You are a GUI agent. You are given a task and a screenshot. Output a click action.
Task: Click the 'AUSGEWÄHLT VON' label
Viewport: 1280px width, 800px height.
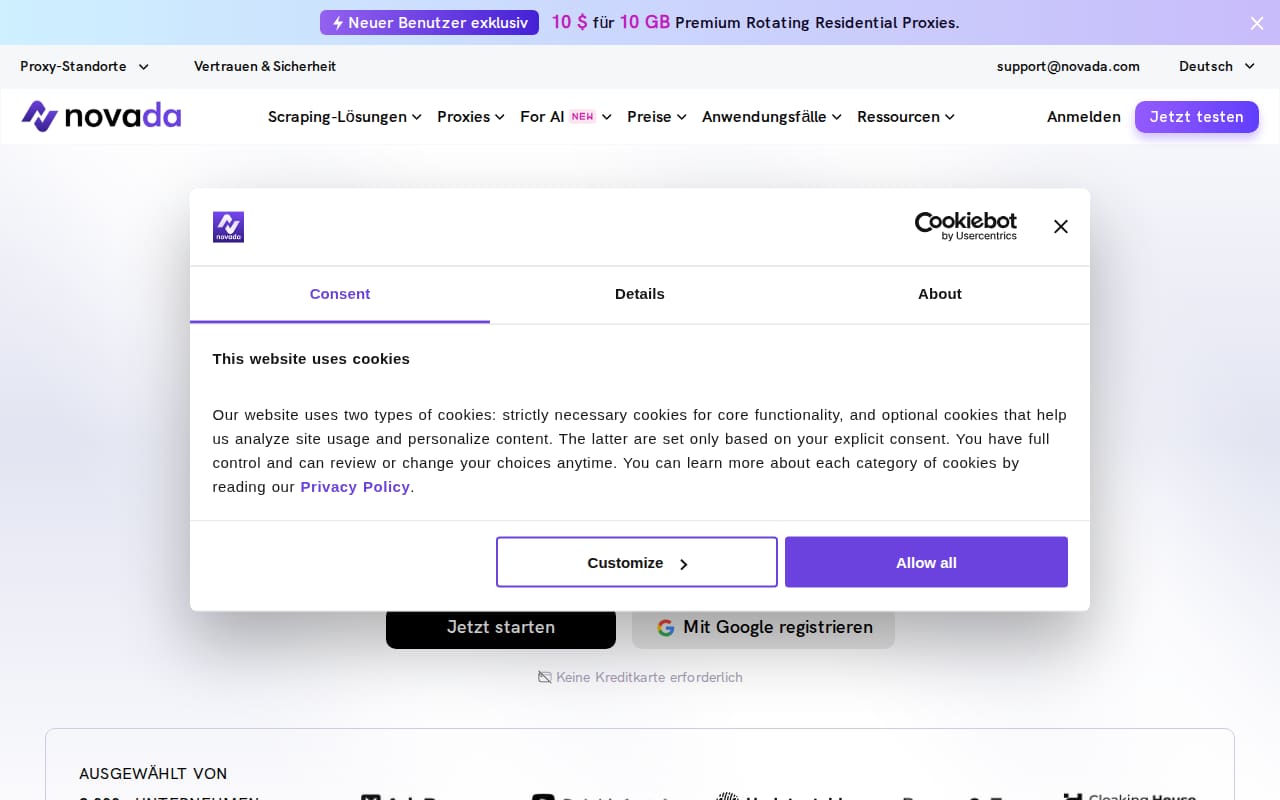point(153,774)
